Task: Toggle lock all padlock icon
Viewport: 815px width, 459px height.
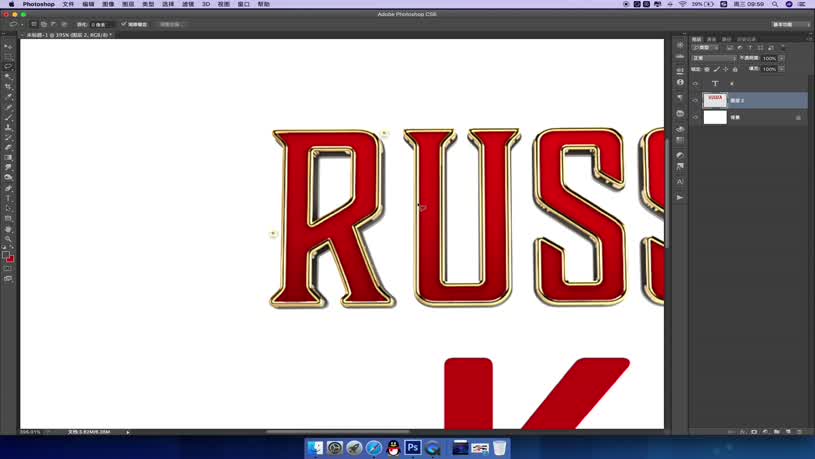Action: tap(735, 69)
